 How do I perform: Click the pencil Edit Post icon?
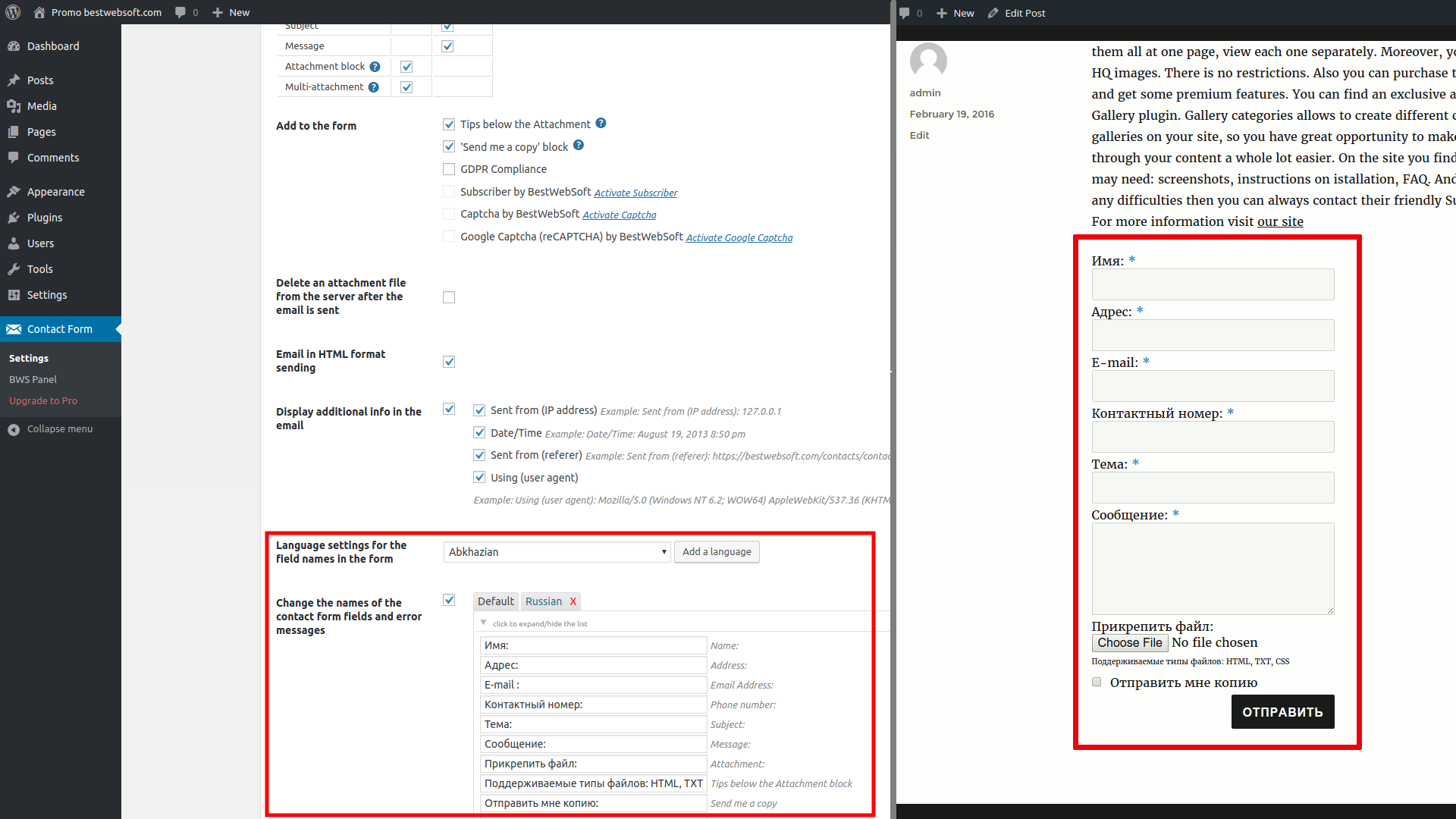click(x=993, y=13)
